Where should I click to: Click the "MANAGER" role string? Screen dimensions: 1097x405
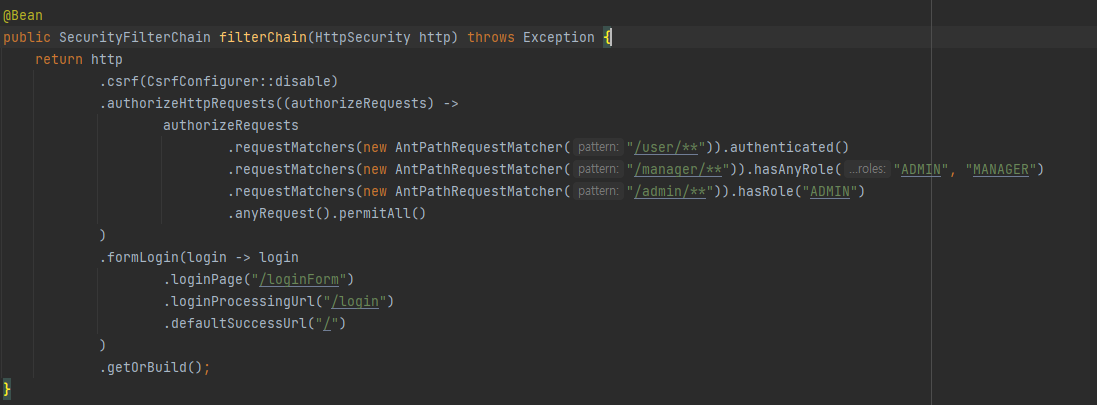click(x=1000, y=169)
